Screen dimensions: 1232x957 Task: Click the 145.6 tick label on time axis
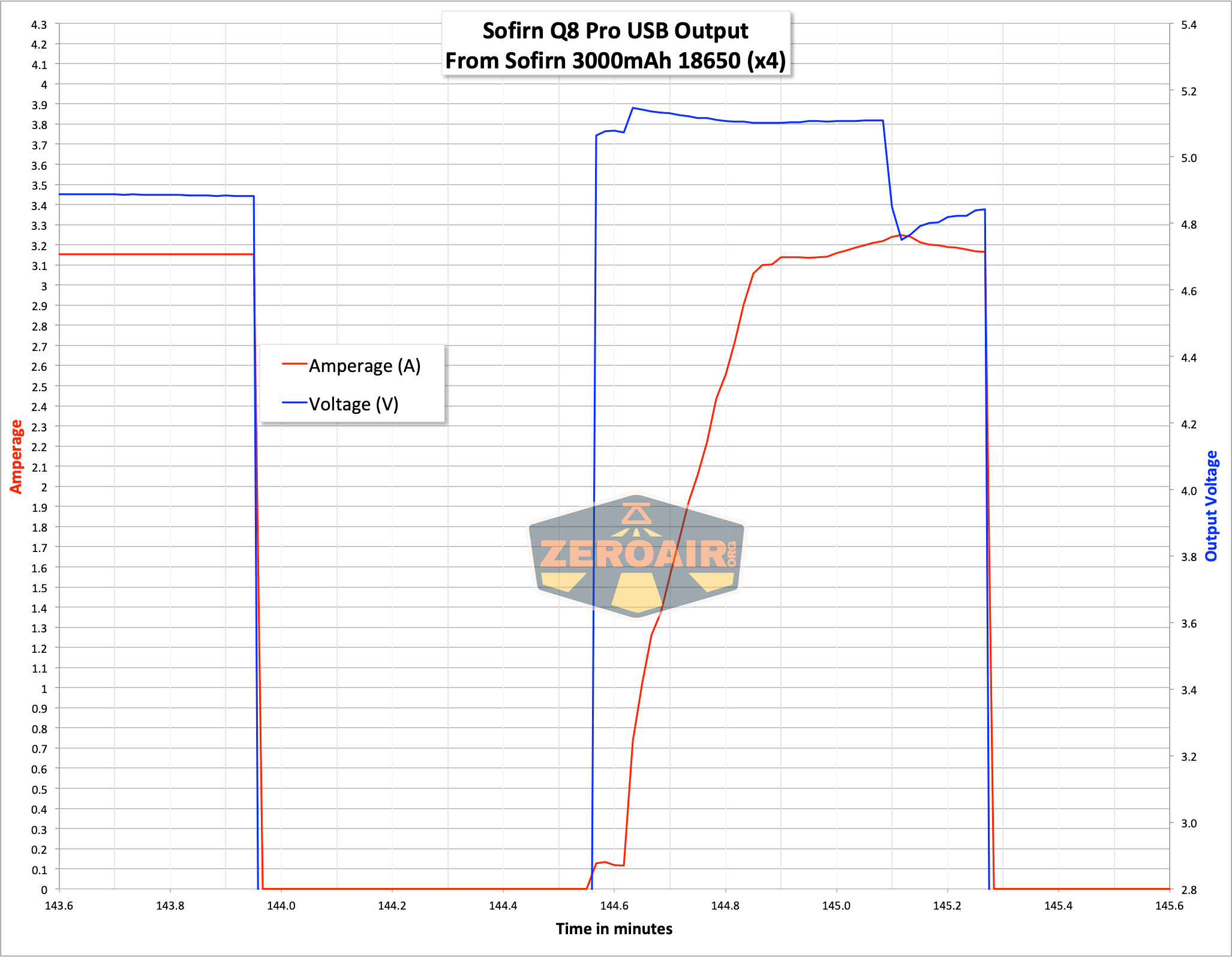[x=1170, y=905]
